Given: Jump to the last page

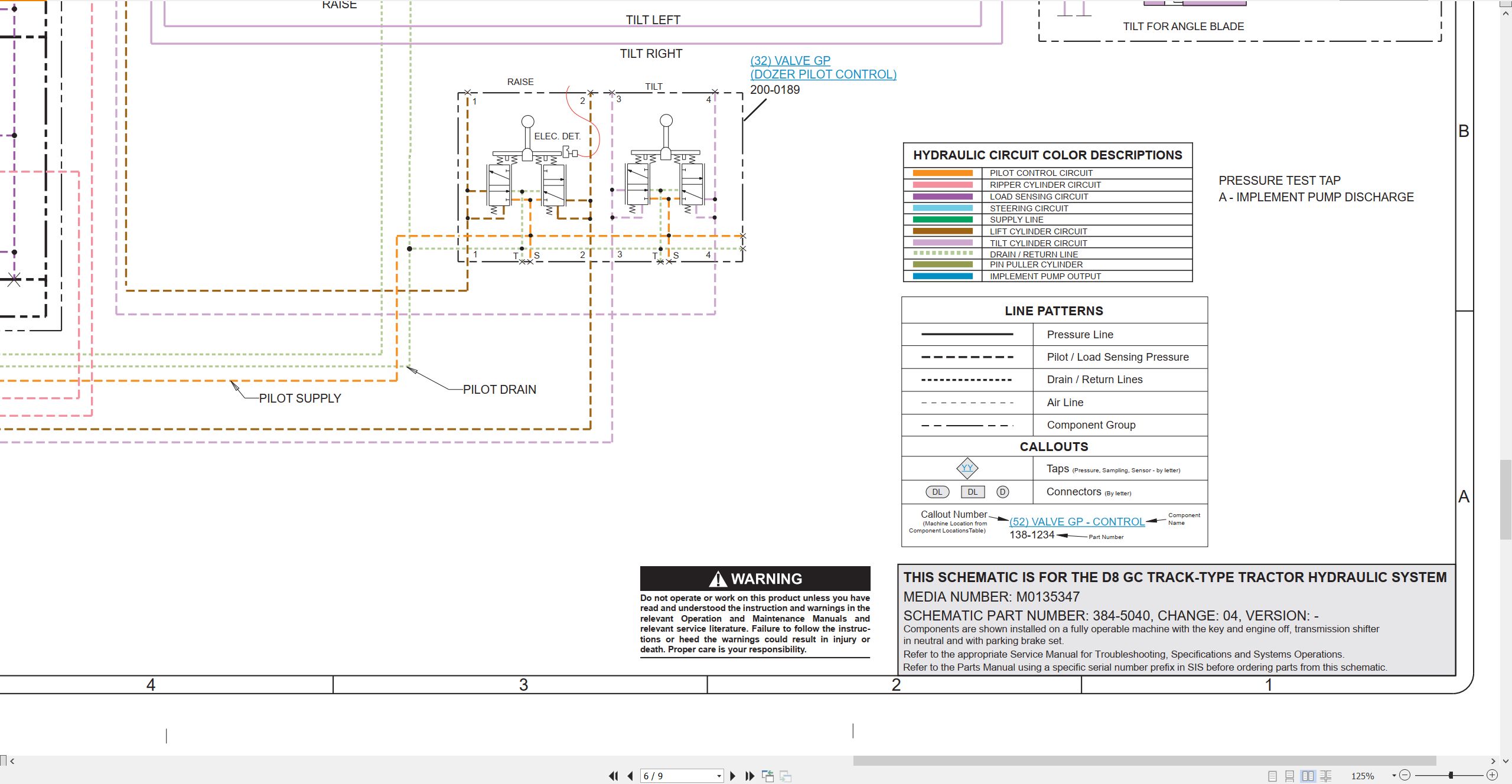Looking at the screenshot, I should coord(750,776).
